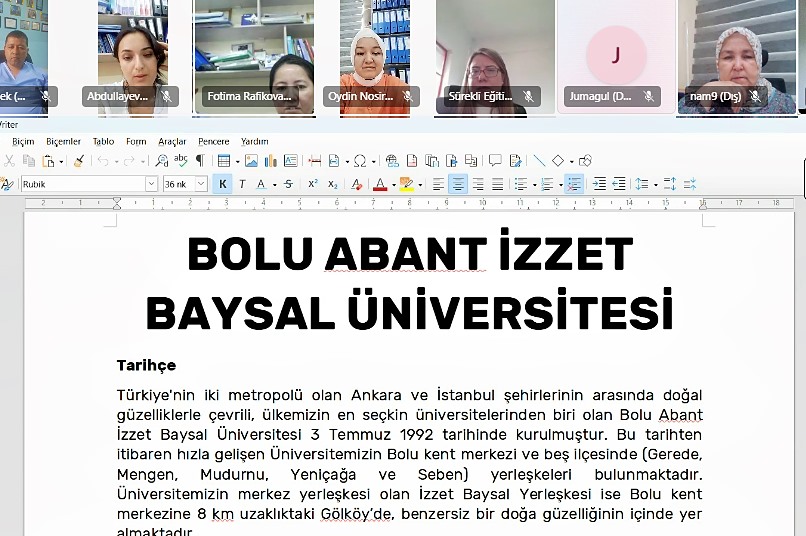Select the Clone Formatting paintbrush

(x=79, y=161)
